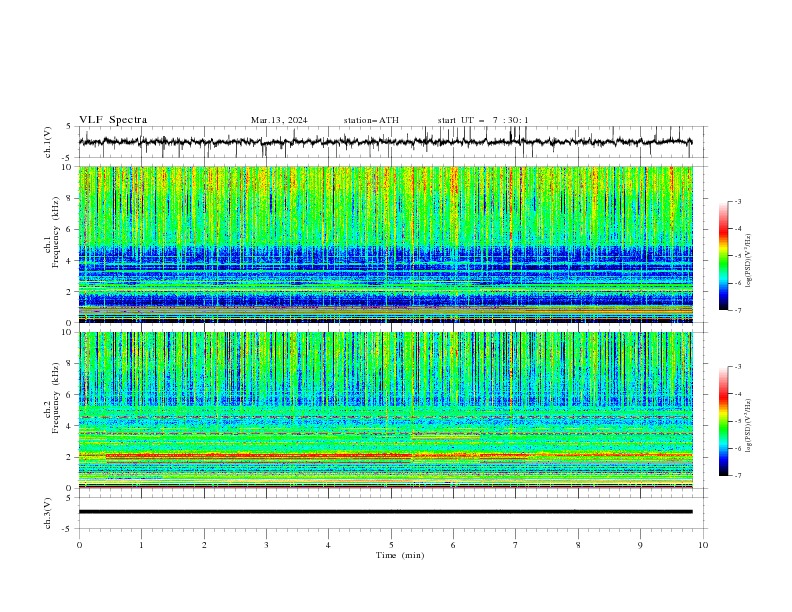Click the ch.1 spectrogram panel
The height and width of the screenshot is (612, 792).
(385, 244)
